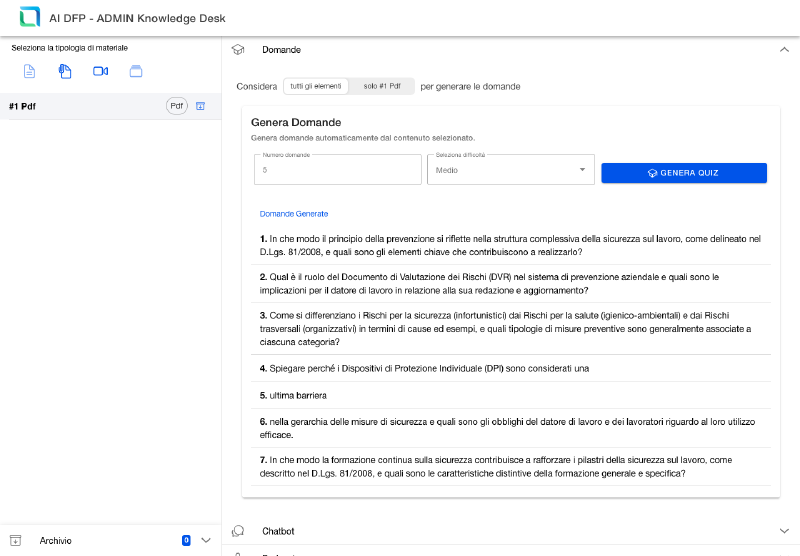
Task: Select question 4 about Dispositivi di Protezione
Action: pyautogui.click(x=511, y=368)
